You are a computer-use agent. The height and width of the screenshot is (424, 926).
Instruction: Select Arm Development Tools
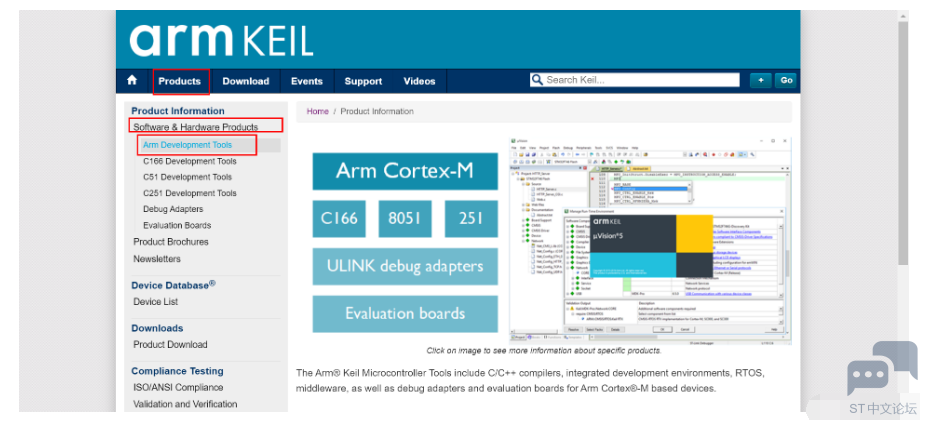pyautogui.click(x=187, y=145)
